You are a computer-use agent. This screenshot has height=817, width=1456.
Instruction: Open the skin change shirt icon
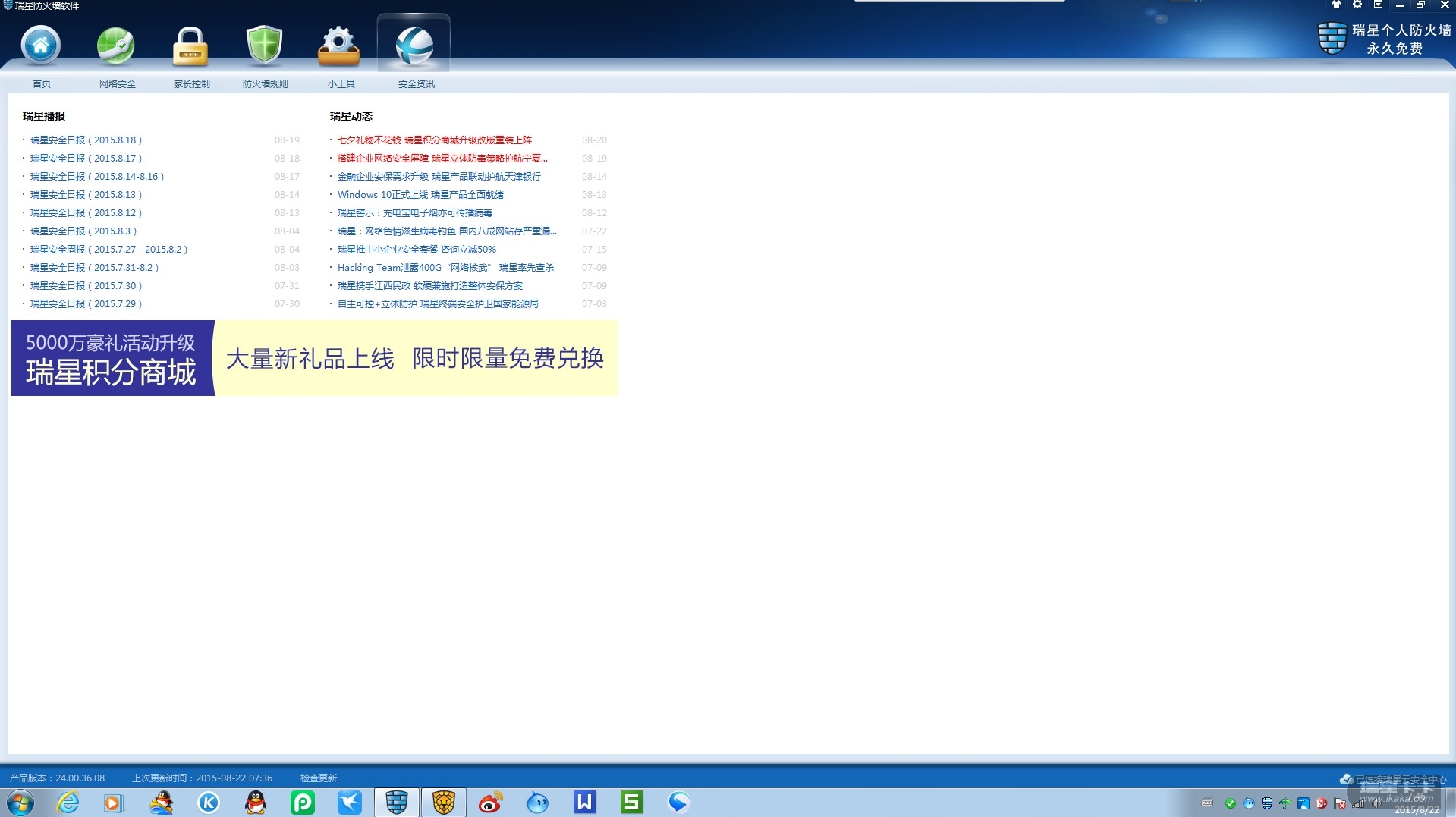1336,5
